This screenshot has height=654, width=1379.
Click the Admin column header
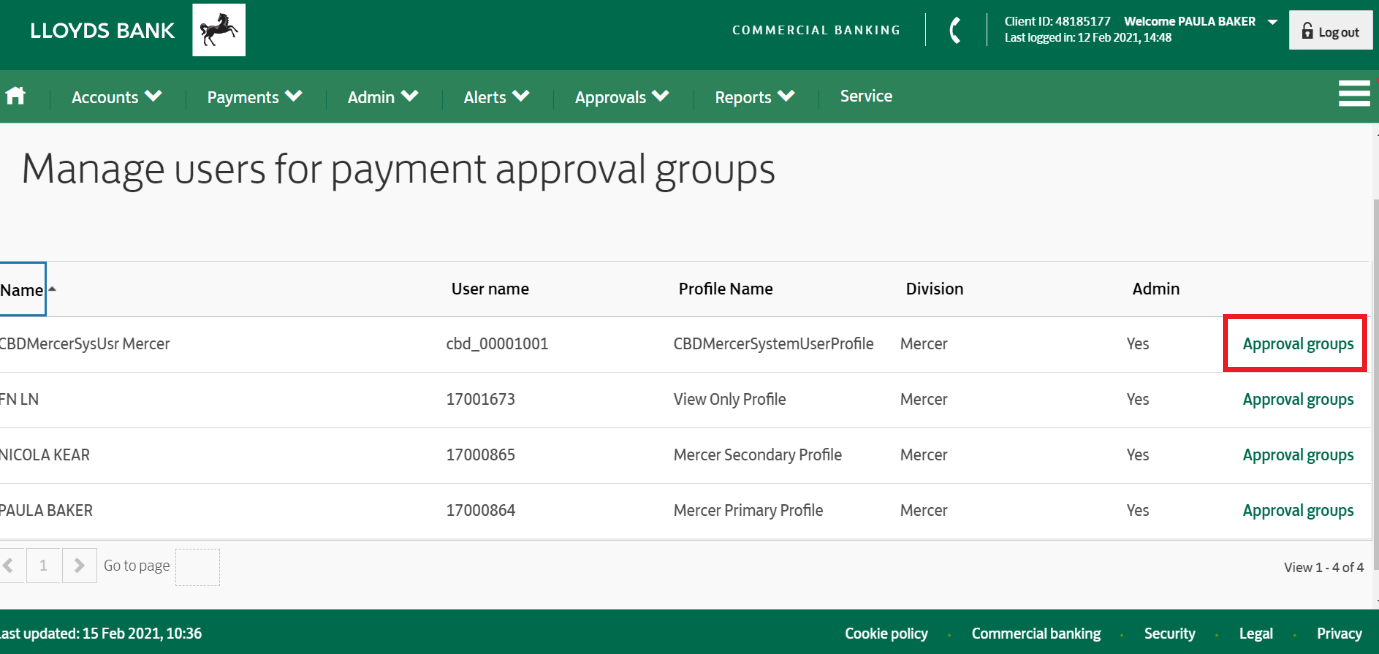click(x=1156, y=289)
